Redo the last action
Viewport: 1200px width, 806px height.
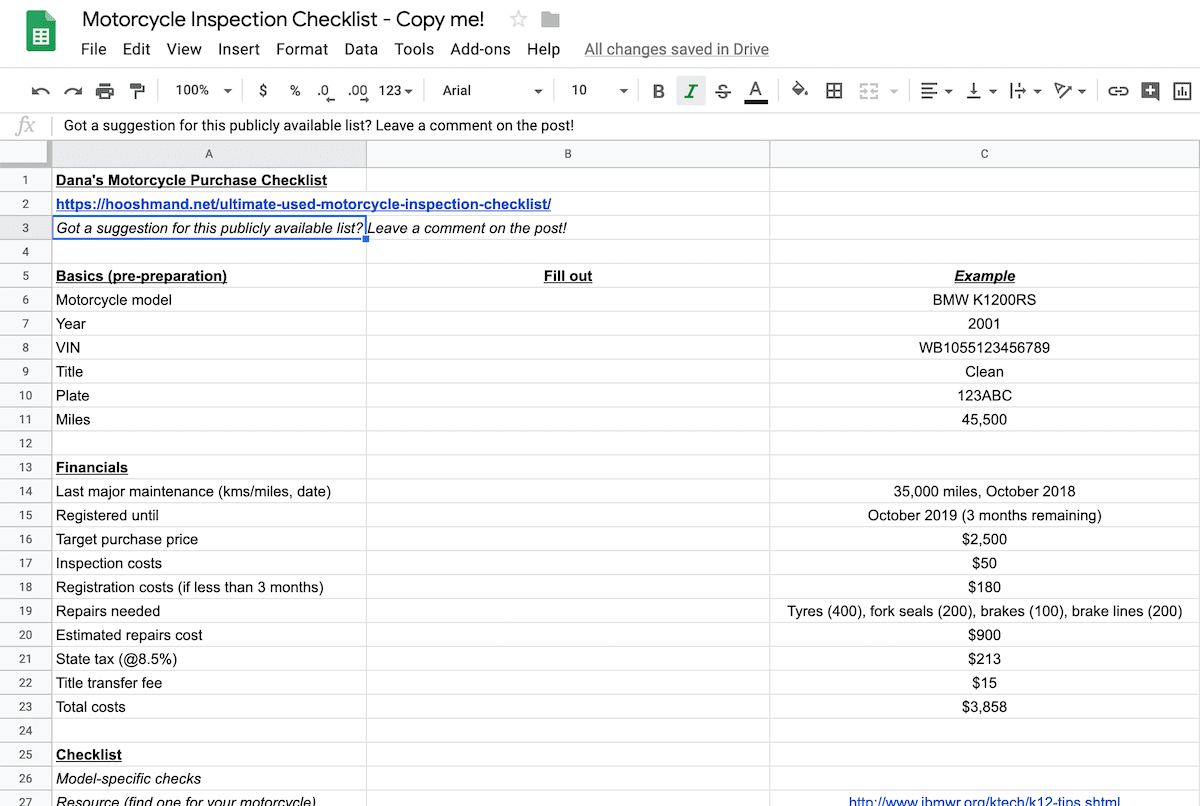pyautogui.click(x=73, y=91)
